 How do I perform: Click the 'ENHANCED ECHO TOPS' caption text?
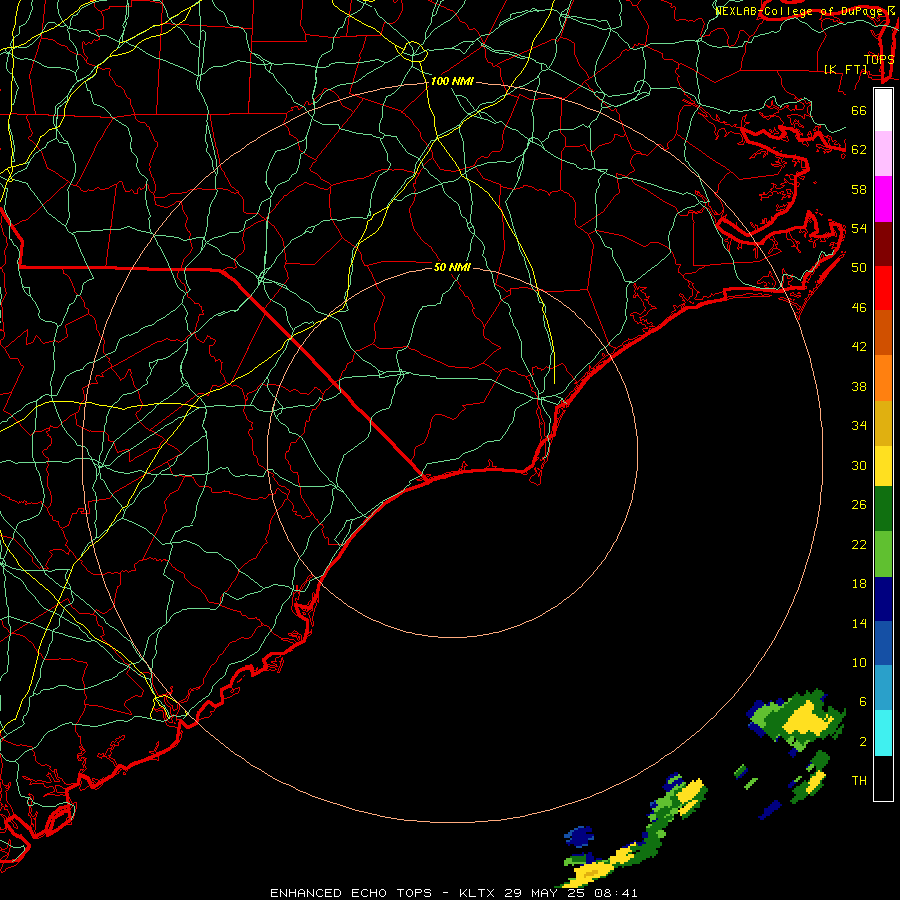click(x=351, y=893)
